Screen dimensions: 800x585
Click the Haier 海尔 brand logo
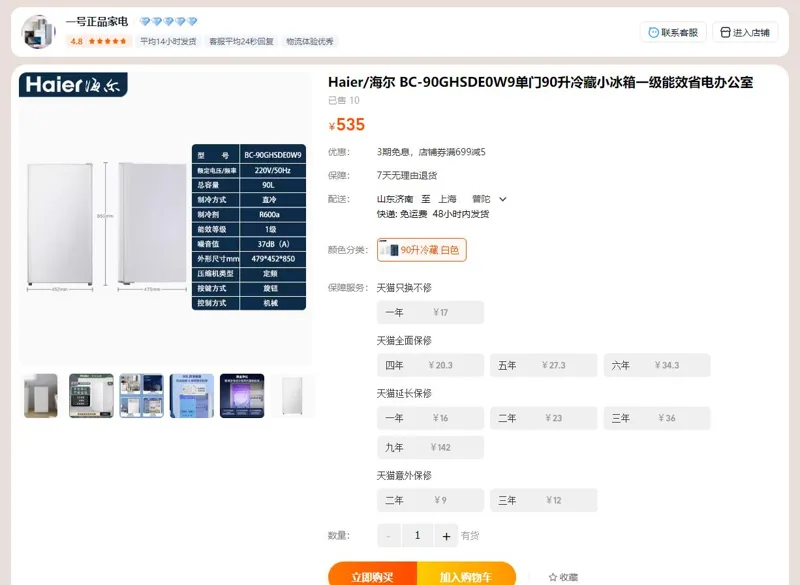point(73,85)
